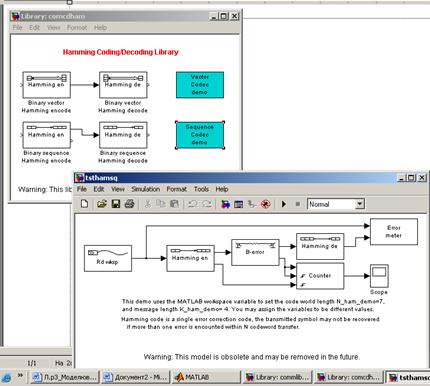The image size is (430, 386).
Task: Expand the quick launch chevron in taskbar
Action: click(21, 375)
